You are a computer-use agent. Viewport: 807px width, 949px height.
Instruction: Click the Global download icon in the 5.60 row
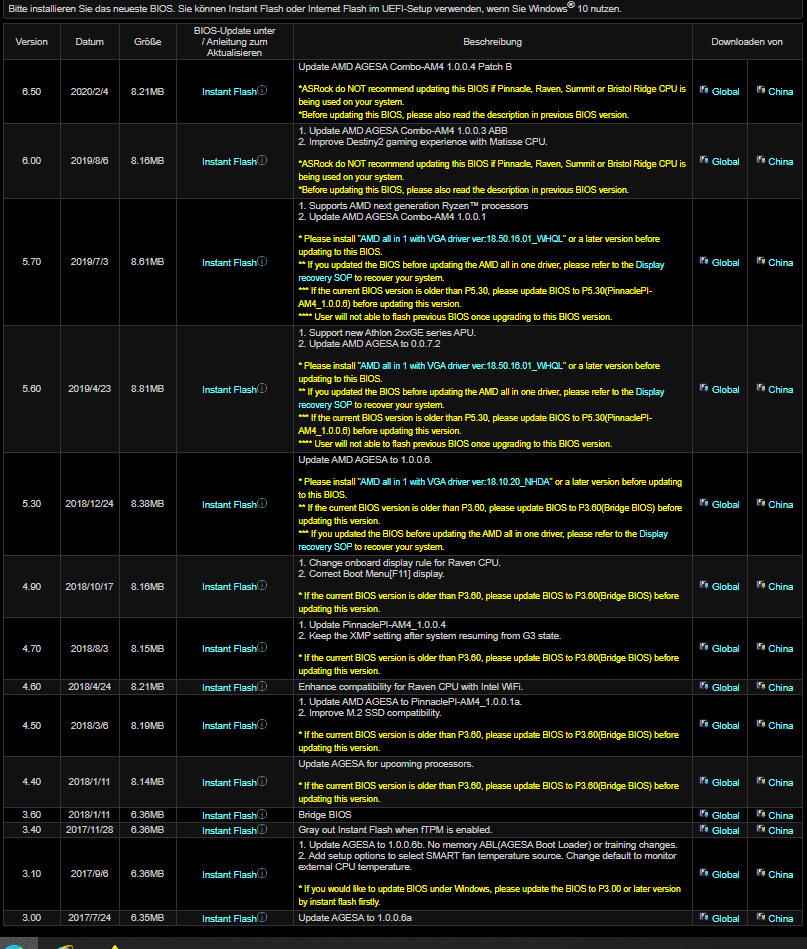tap(703, 388)
